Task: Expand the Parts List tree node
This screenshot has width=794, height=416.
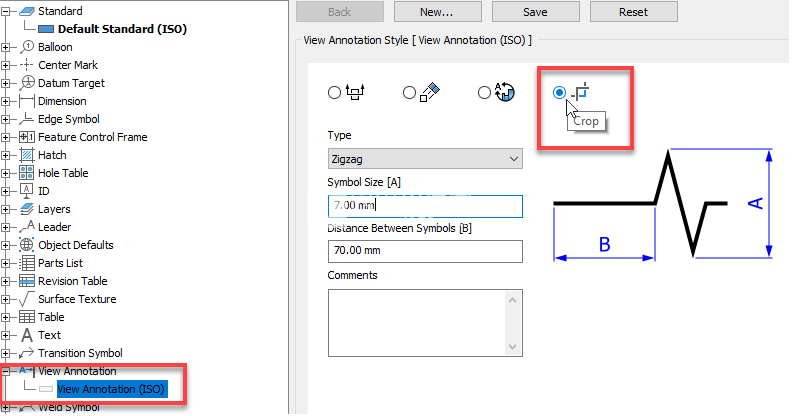Action: (6, 264)
